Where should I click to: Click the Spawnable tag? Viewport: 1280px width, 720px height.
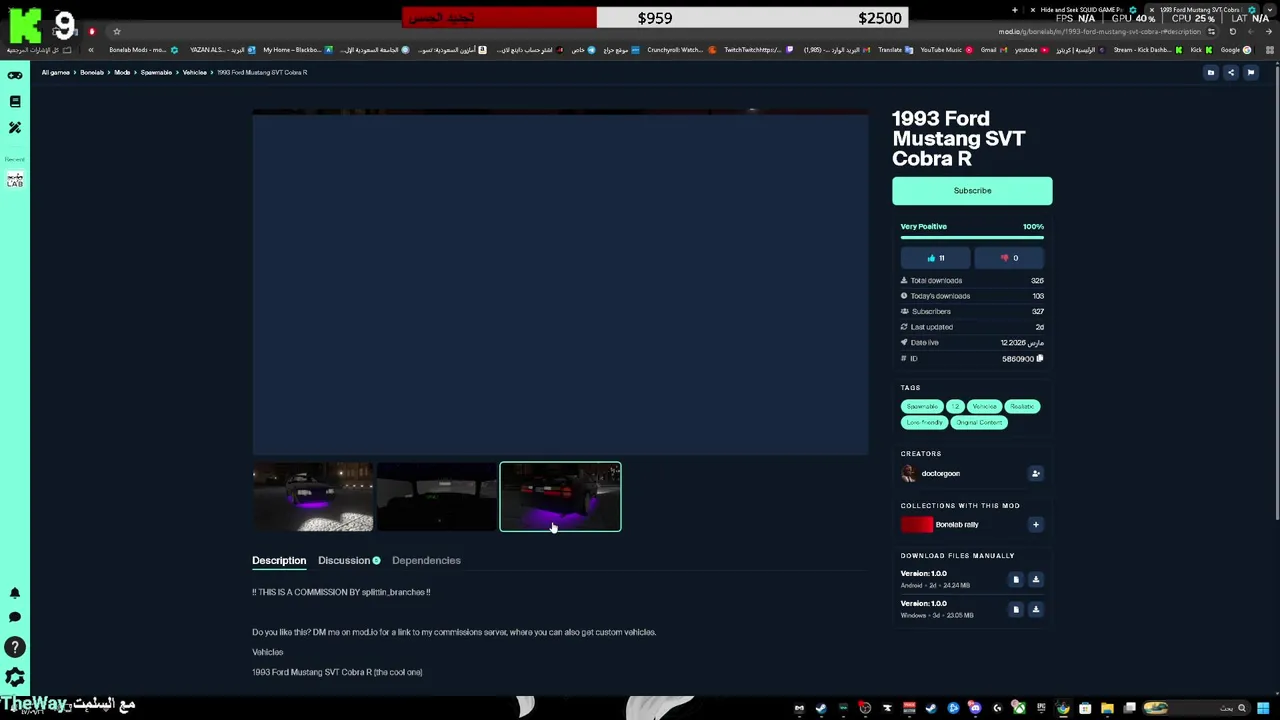click(922, 407)
